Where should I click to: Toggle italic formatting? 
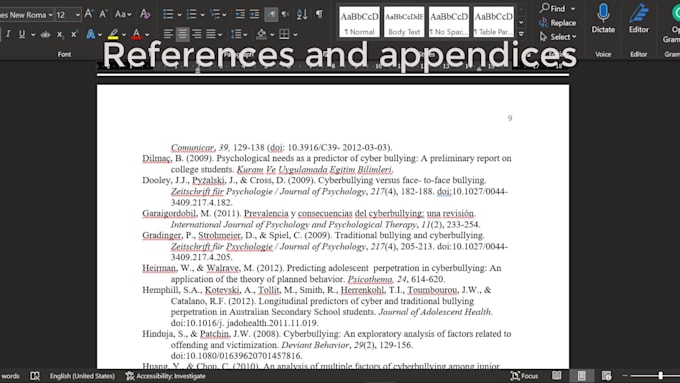(x=8, y=34)
